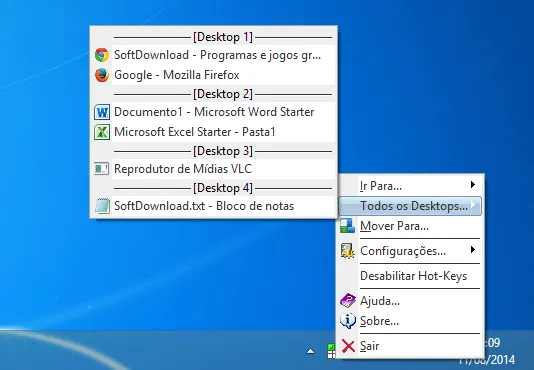Image resolution: width=534 pixels, height=370 pixels.
Task: Click the [Desktop 2] header
Action: pyautogui.click(x=223, y=94)
